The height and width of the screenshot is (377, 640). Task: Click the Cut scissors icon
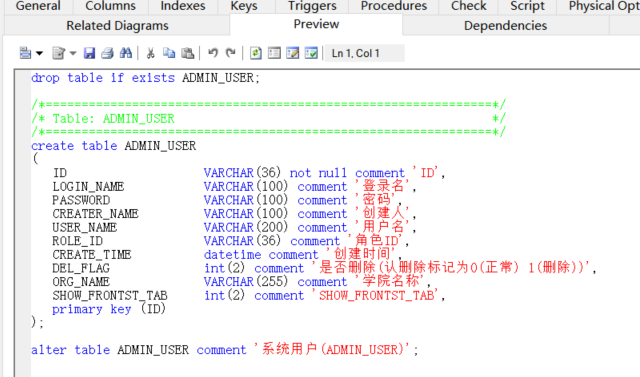[x=151, y=53]
